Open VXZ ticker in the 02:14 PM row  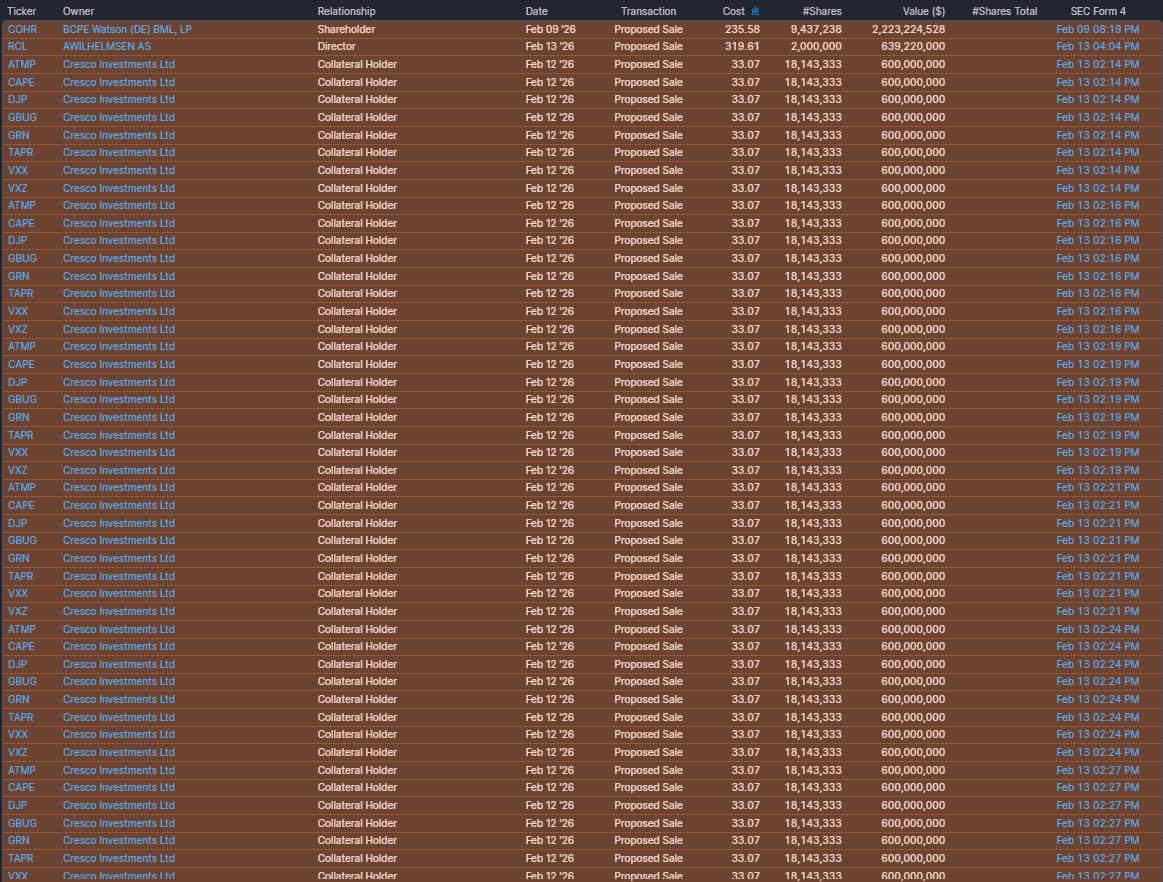click(18, 188)
